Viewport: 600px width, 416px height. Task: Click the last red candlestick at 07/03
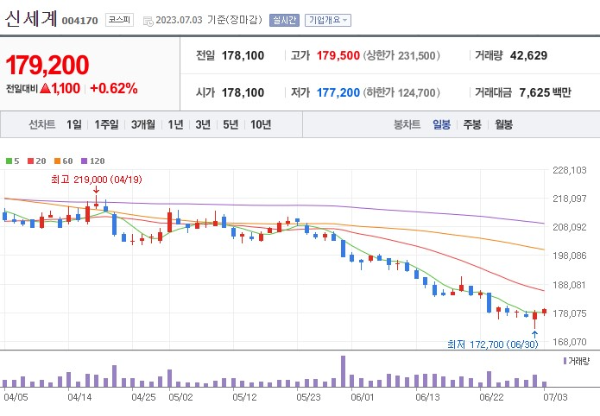pyautogui.click(x=544, y=312)
